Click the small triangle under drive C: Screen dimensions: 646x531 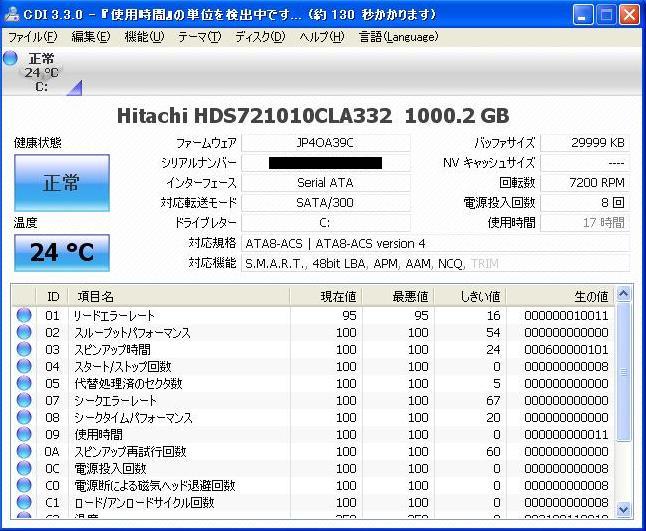75,87
